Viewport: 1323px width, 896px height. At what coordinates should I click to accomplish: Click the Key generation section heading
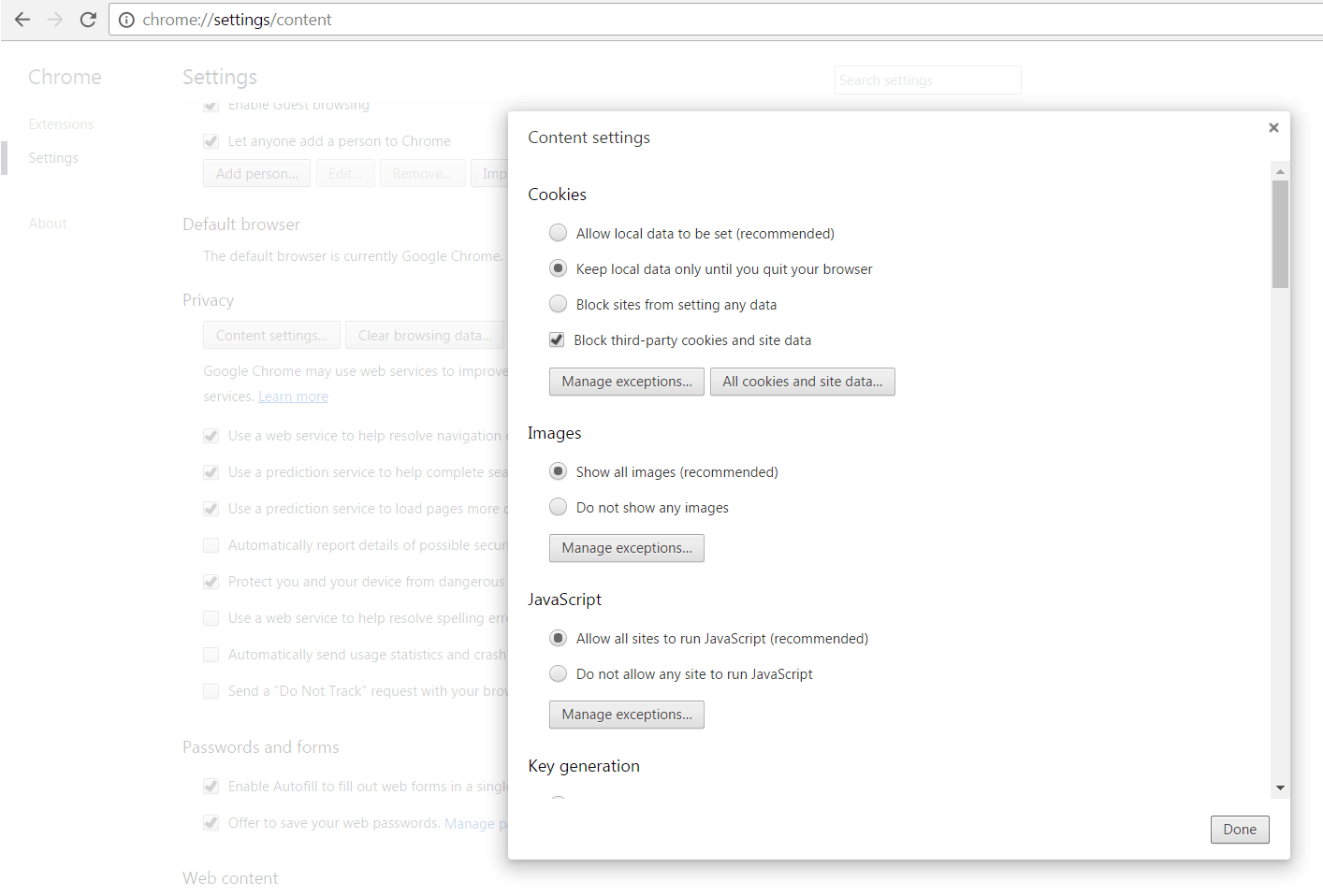pyautogui.click(x=584, y=766)
